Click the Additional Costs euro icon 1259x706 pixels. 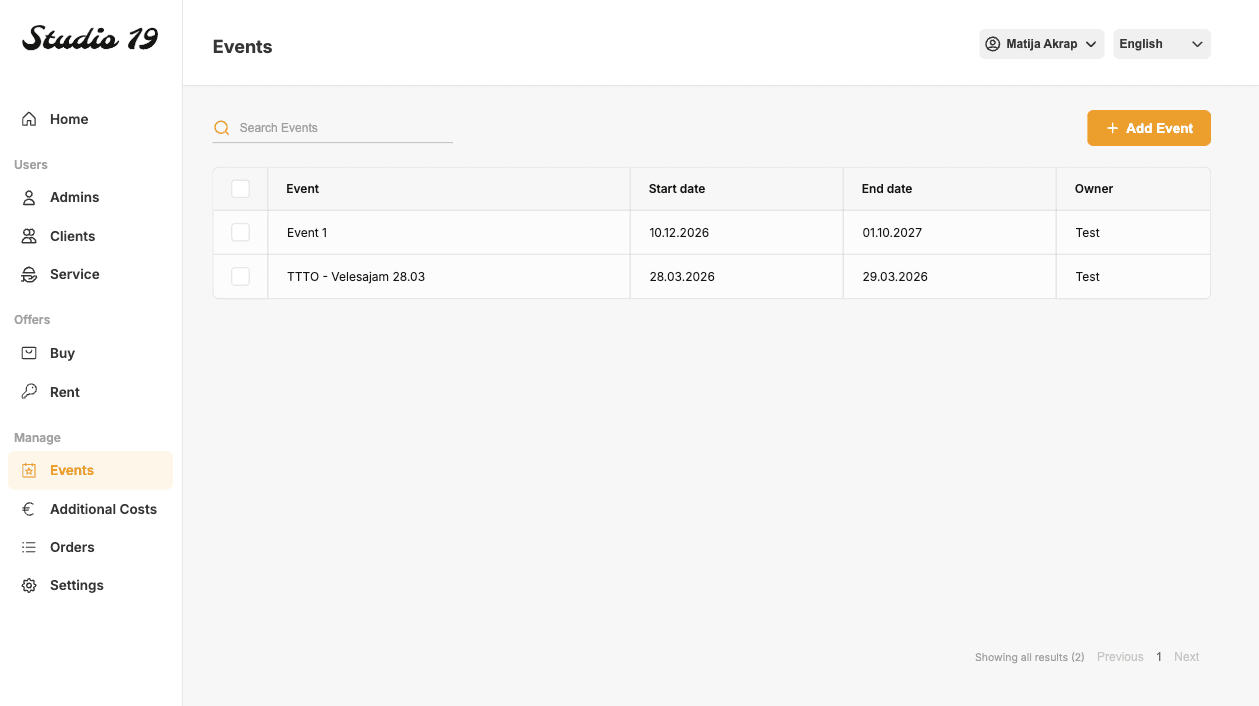(x=29, y=508)
